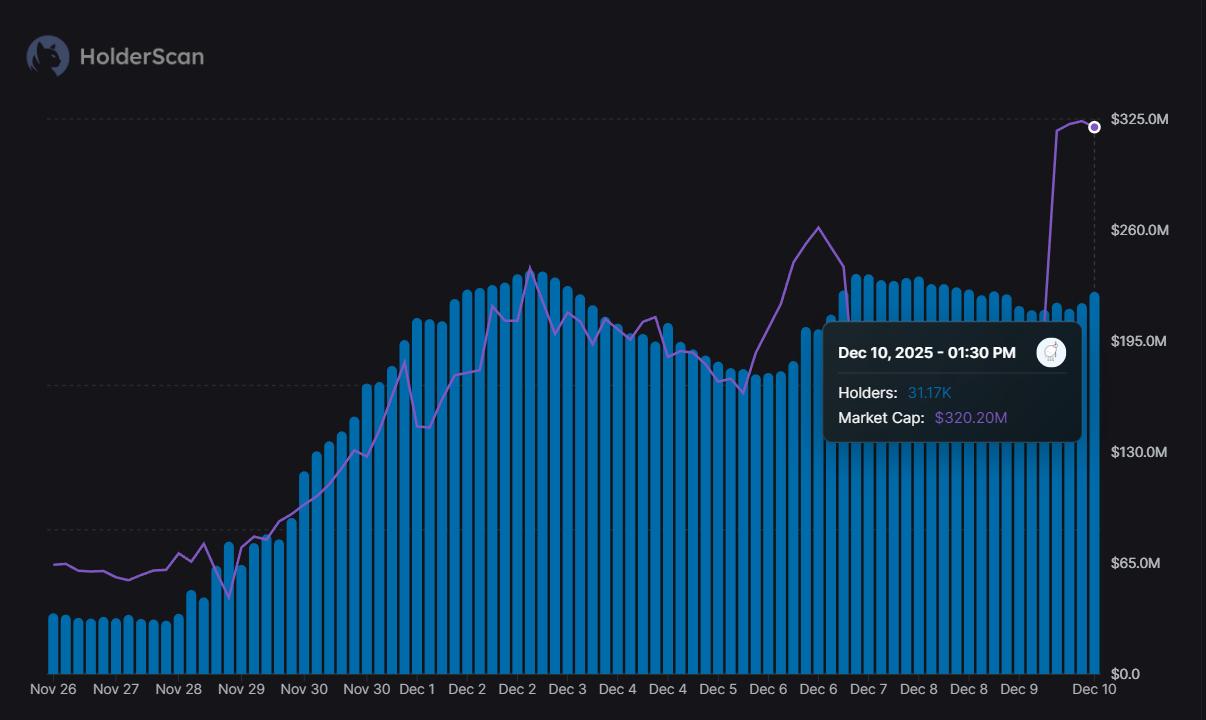Select the leftmost blue holders bar
1206x720 pixels.
[53, 645]
